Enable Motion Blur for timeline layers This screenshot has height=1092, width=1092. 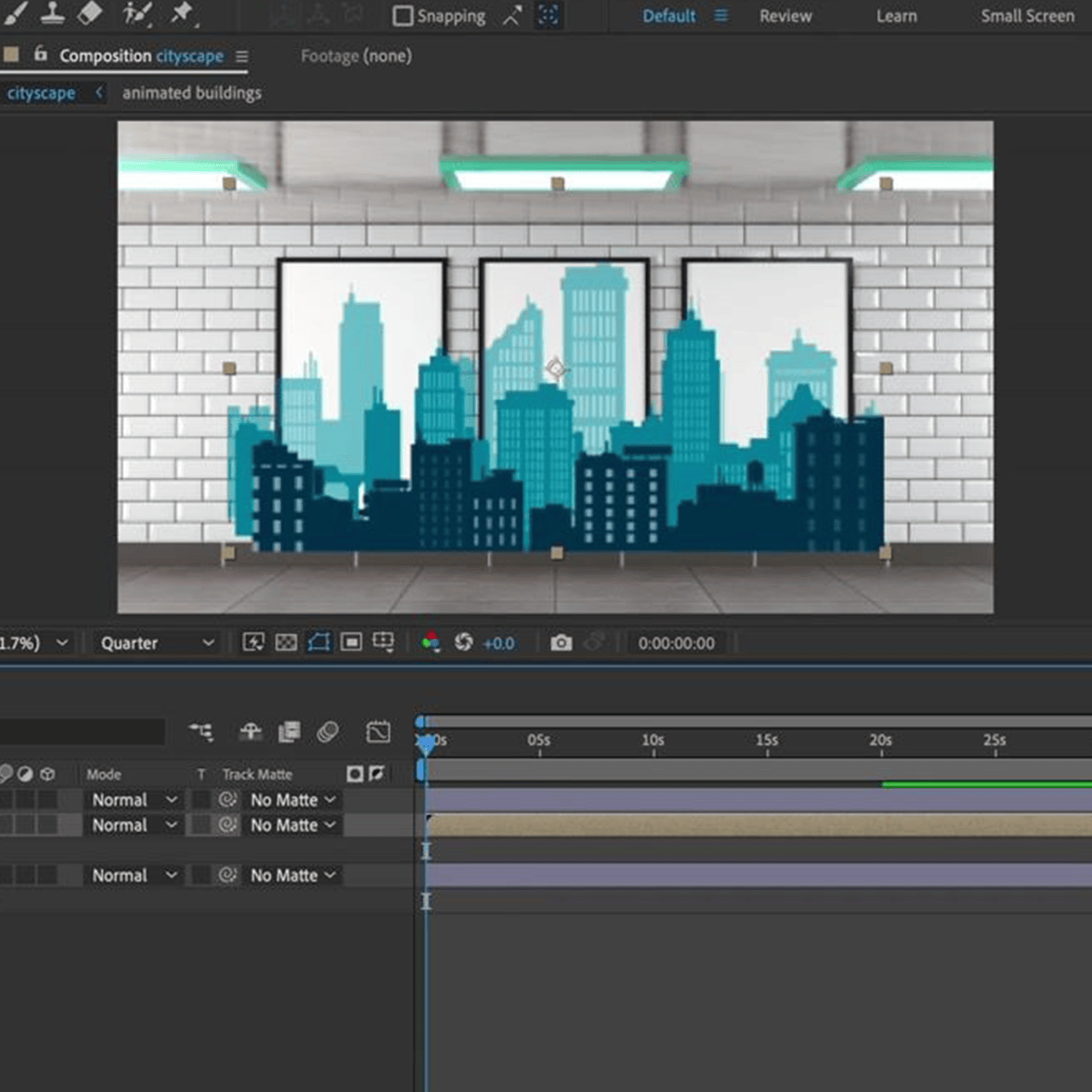point(328,732)
